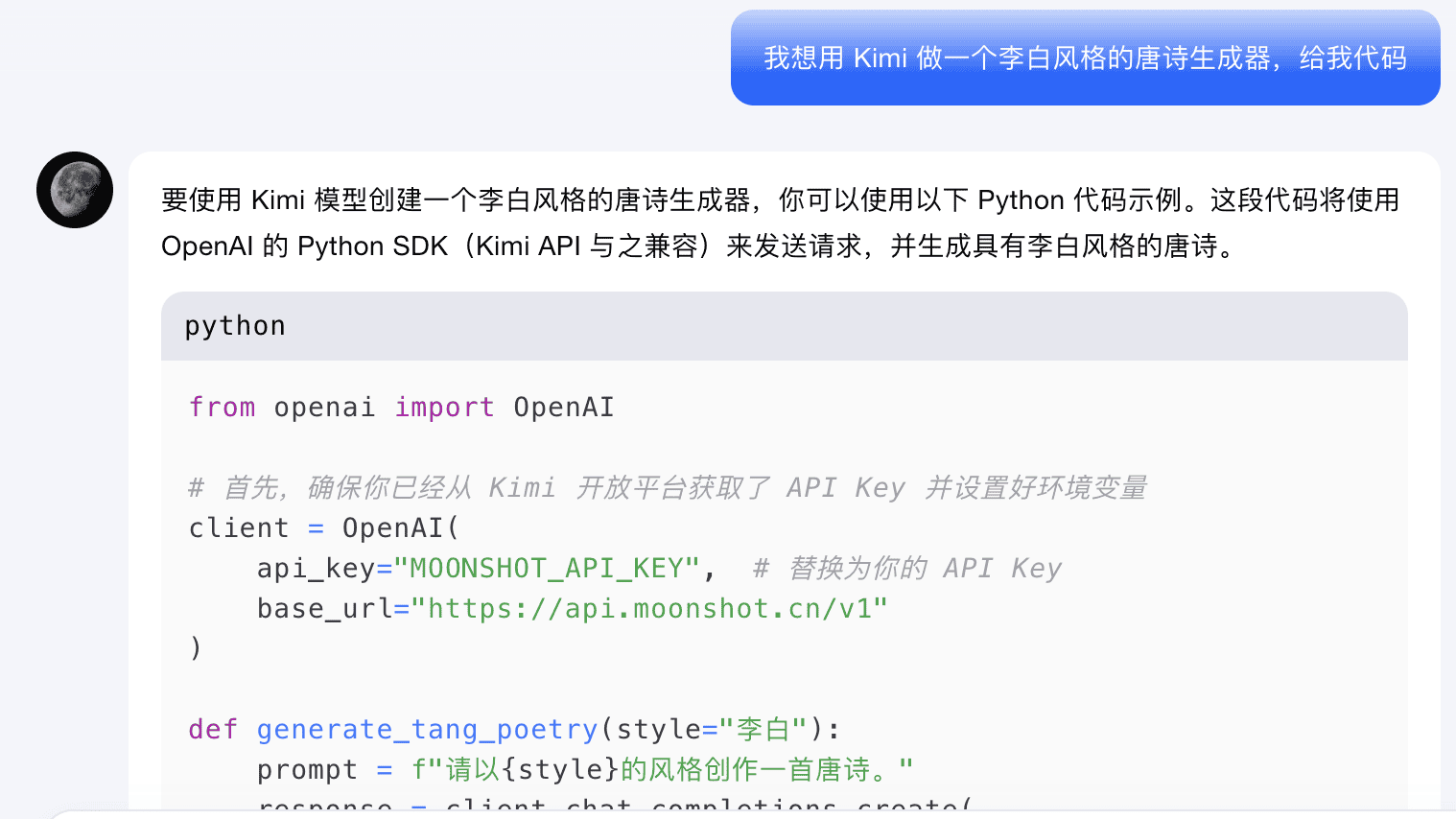Click the base_url parameter name

click(324, 609)
